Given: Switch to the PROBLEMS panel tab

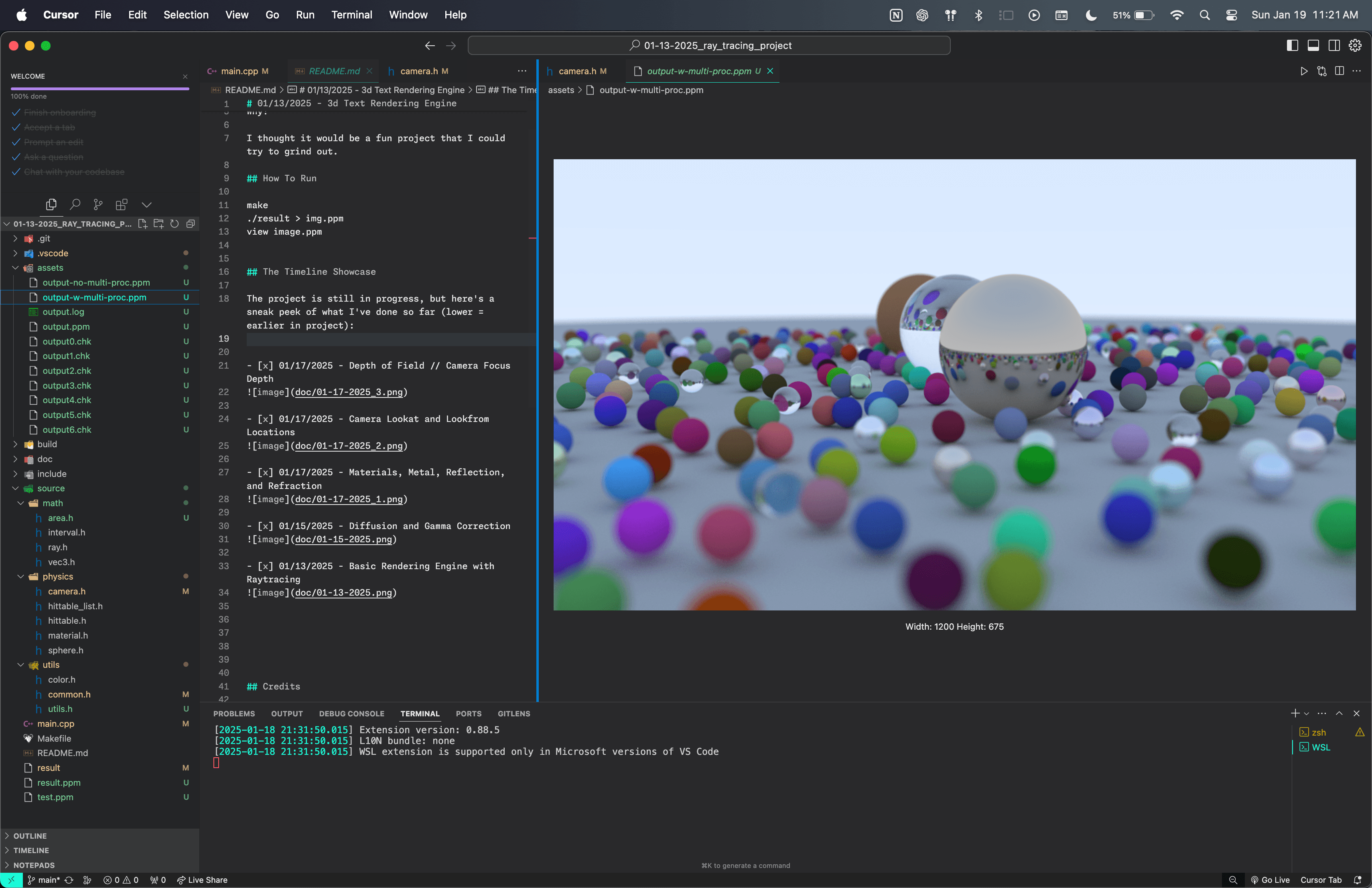Looking at the screenshot, I should [x=233, y=714].
